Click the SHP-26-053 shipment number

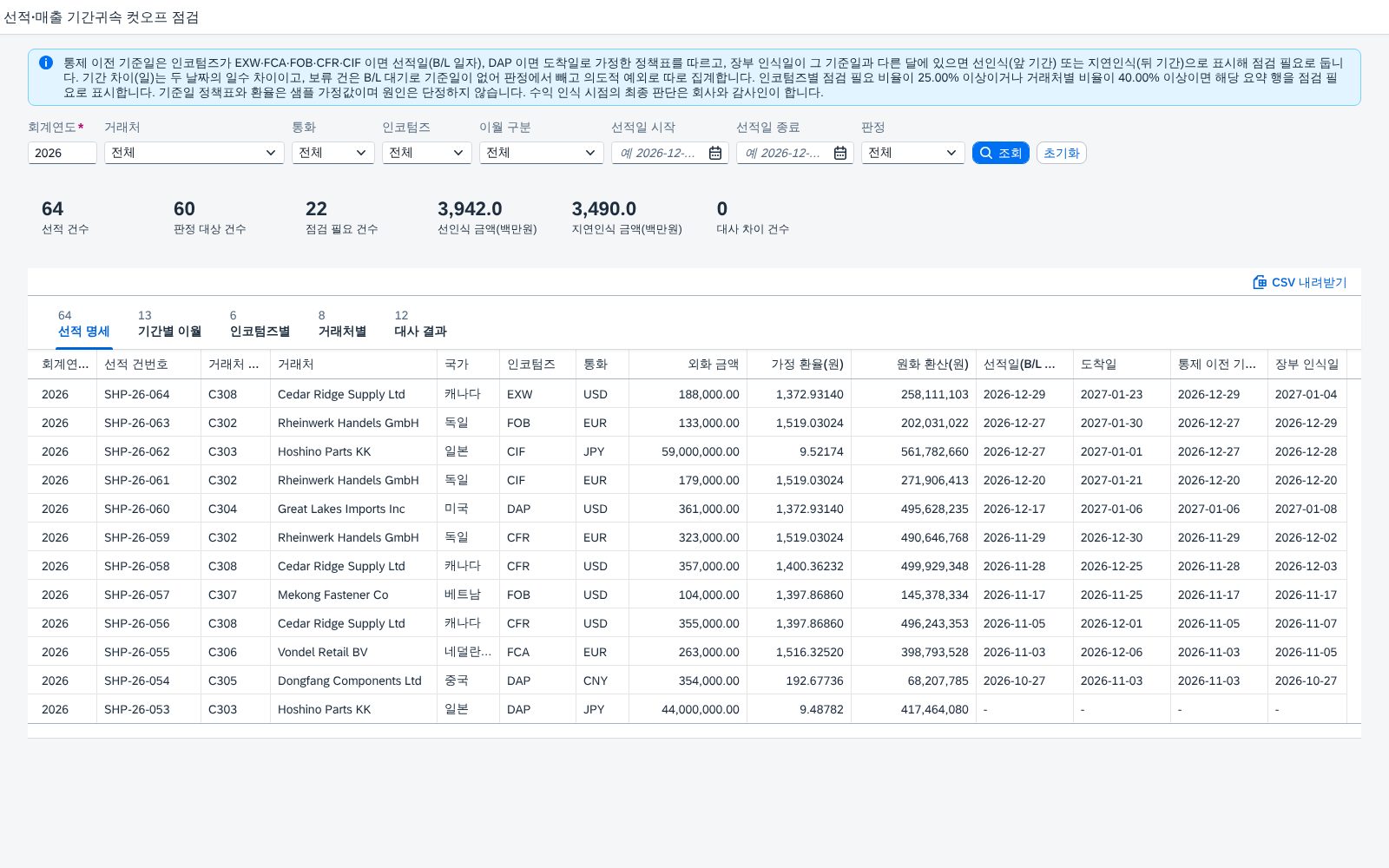click(137, 709)
